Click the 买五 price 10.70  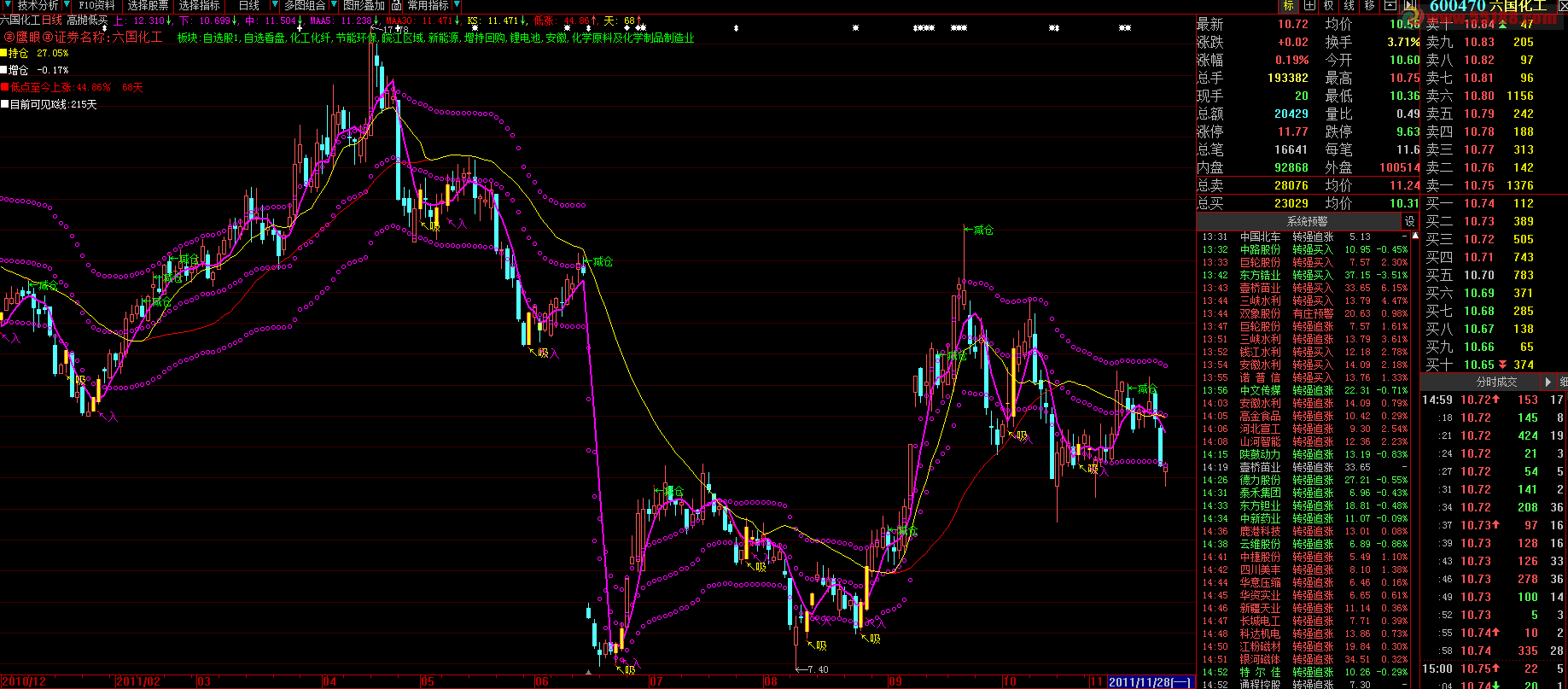(1479, 275)
